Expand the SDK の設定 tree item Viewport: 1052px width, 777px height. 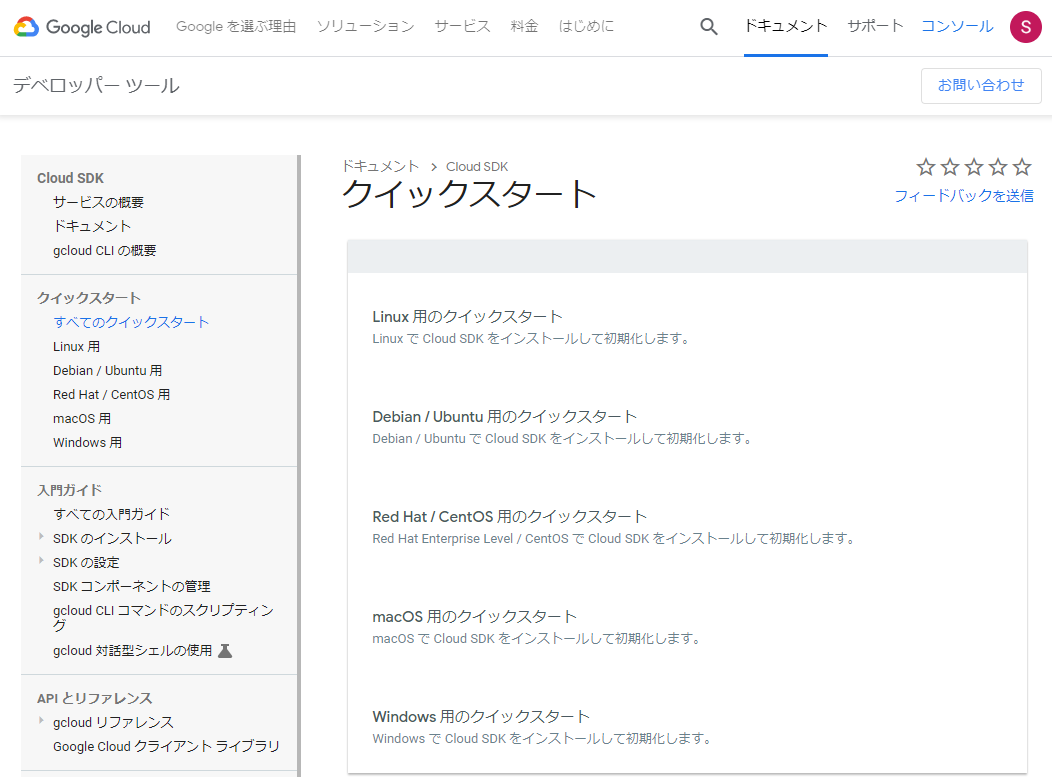[41, 561]
